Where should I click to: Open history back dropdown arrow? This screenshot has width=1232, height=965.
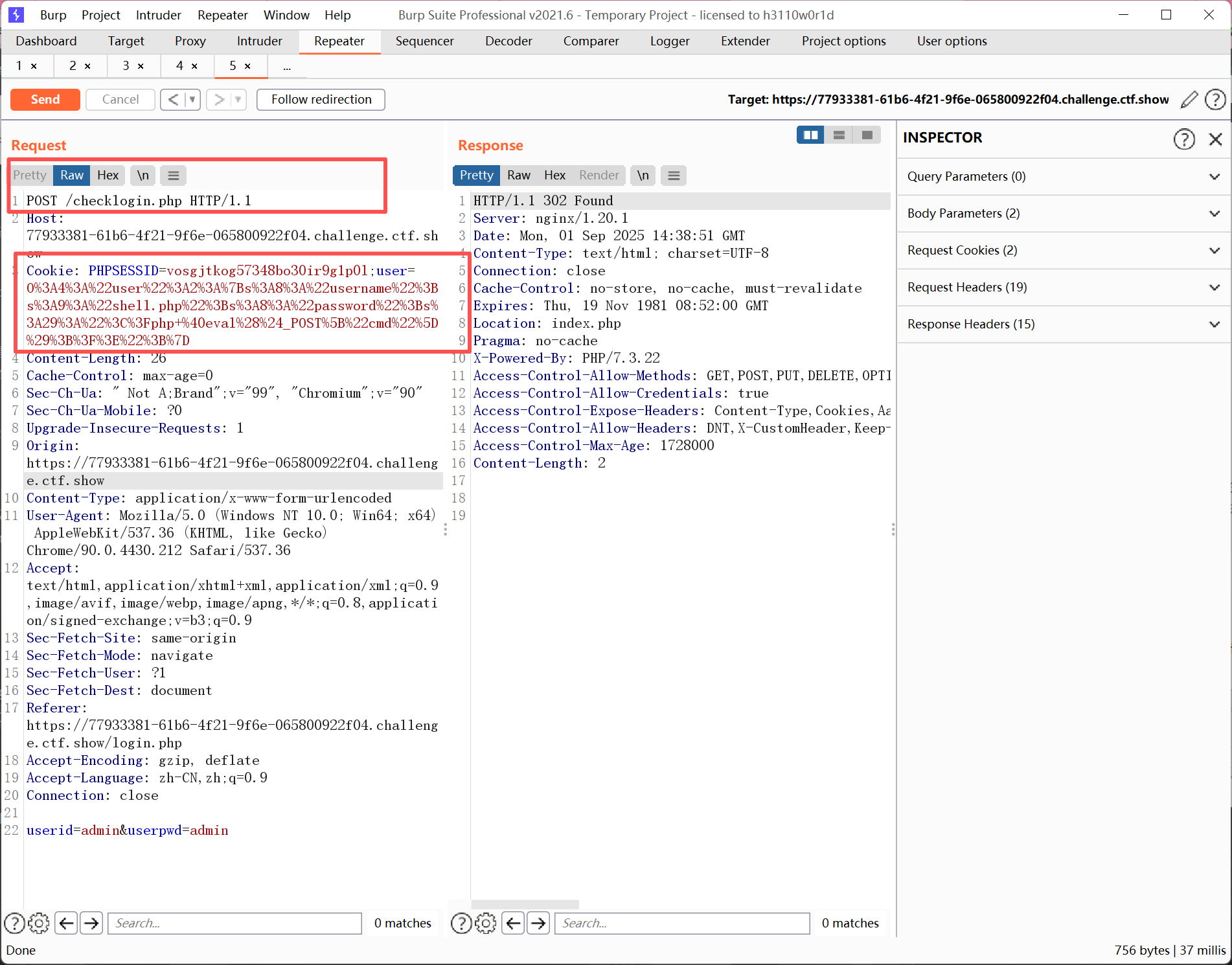tap(192, 99)
